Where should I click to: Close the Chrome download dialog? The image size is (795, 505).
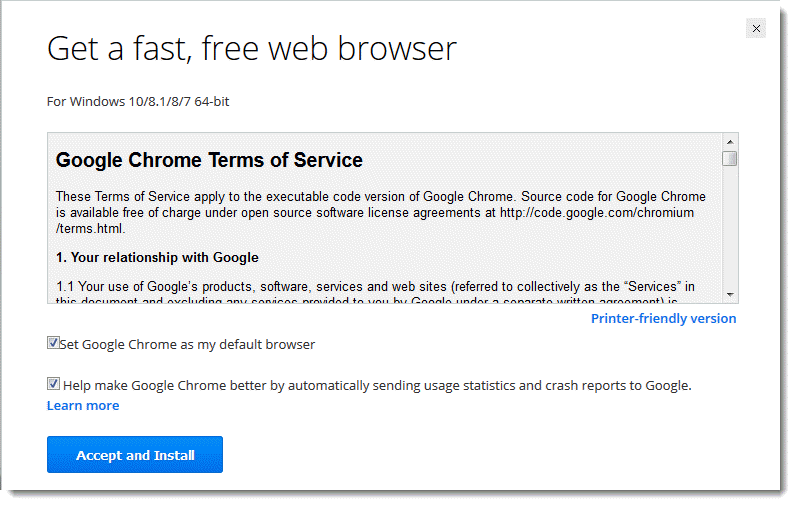point(756,29)
